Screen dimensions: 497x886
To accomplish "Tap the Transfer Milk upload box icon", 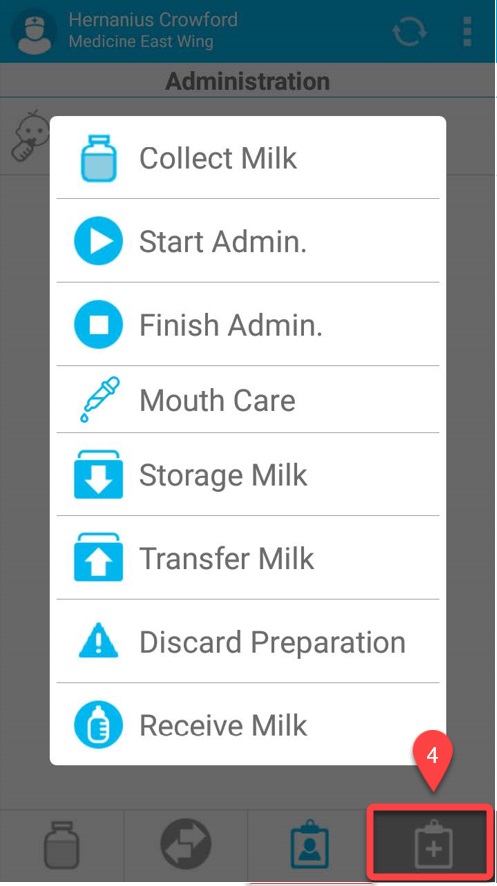I will (98, 557).
